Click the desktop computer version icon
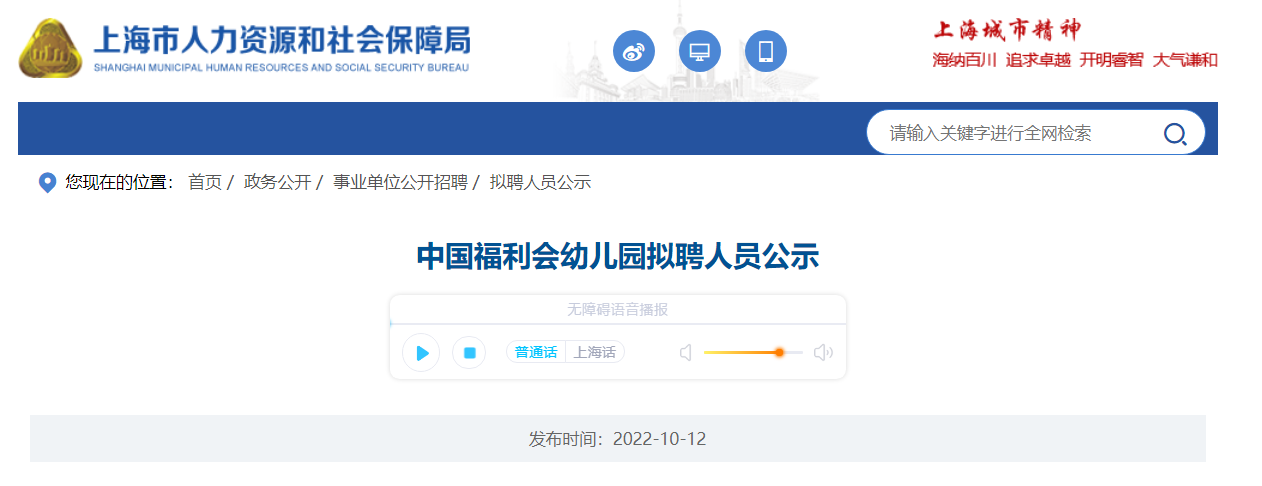The height and width of the screenshot is (486, 1262). coord(700,51)
